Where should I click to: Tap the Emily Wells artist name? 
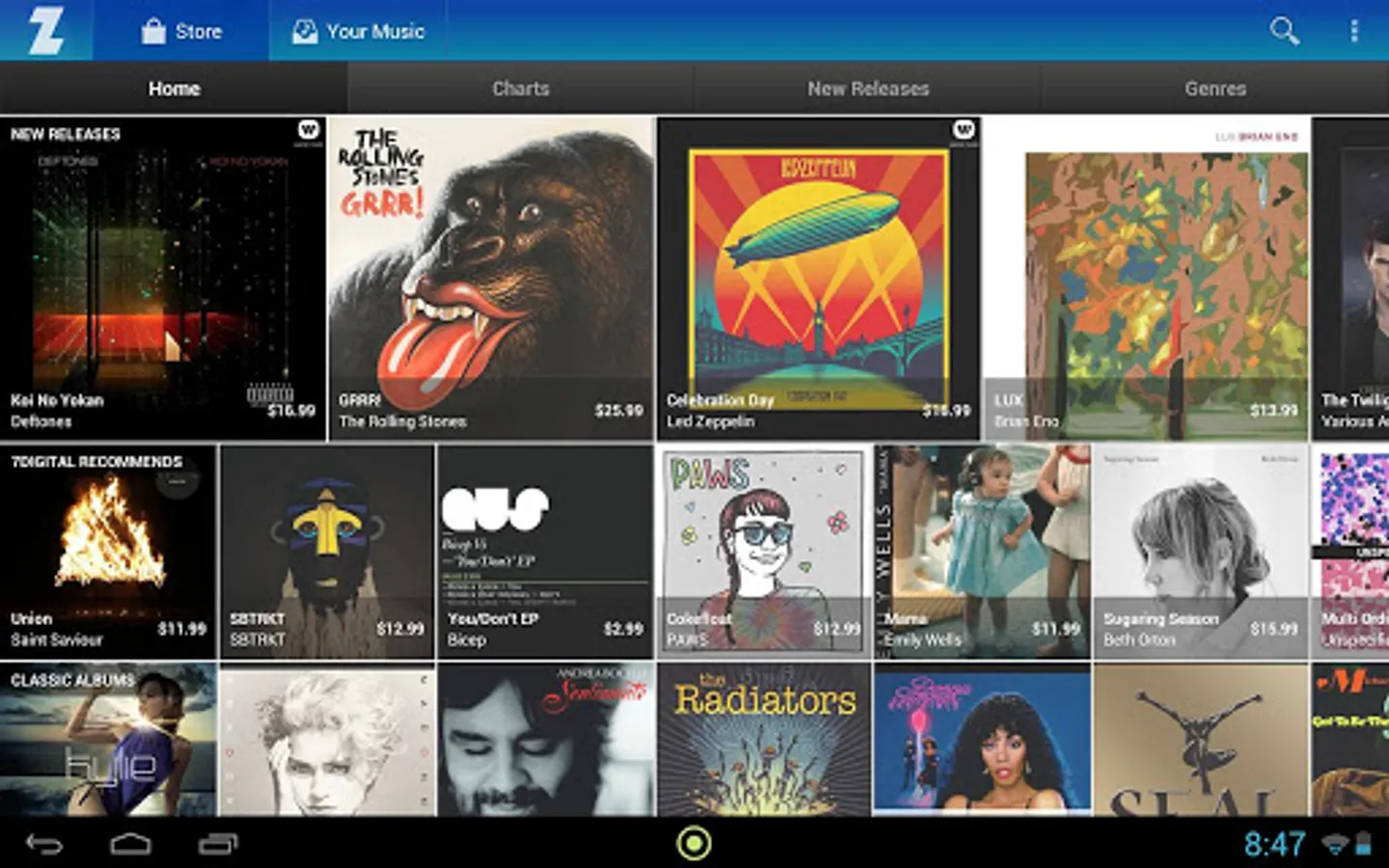pyautogui.click(x=923, y=639)
